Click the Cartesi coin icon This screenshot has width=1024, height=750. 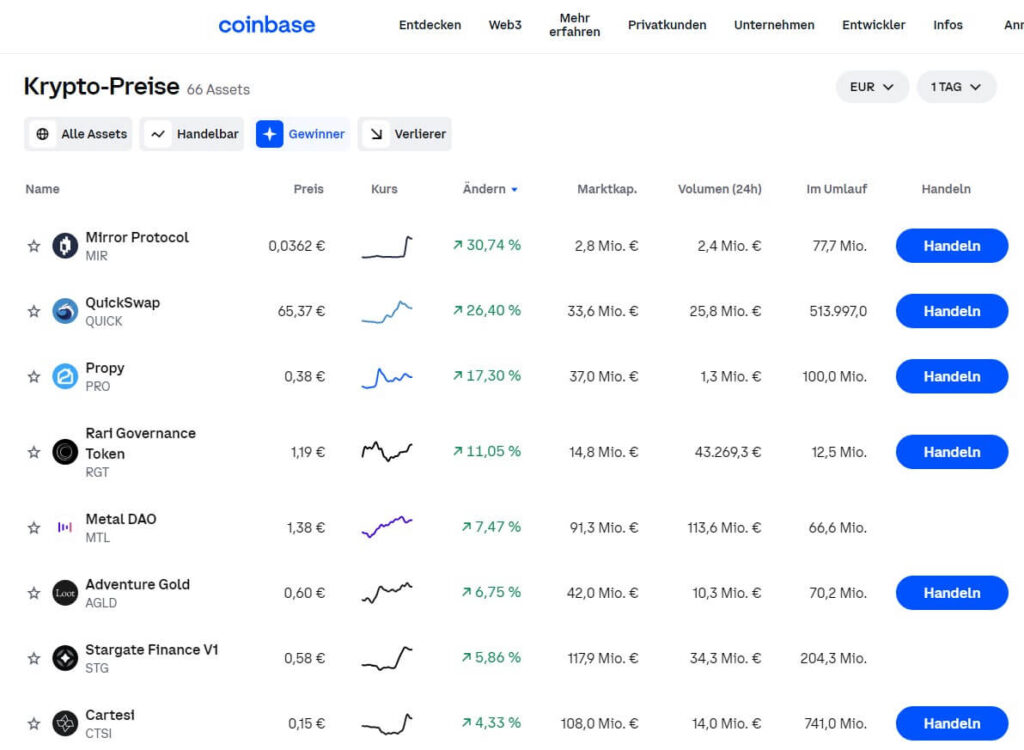point(65,723)
